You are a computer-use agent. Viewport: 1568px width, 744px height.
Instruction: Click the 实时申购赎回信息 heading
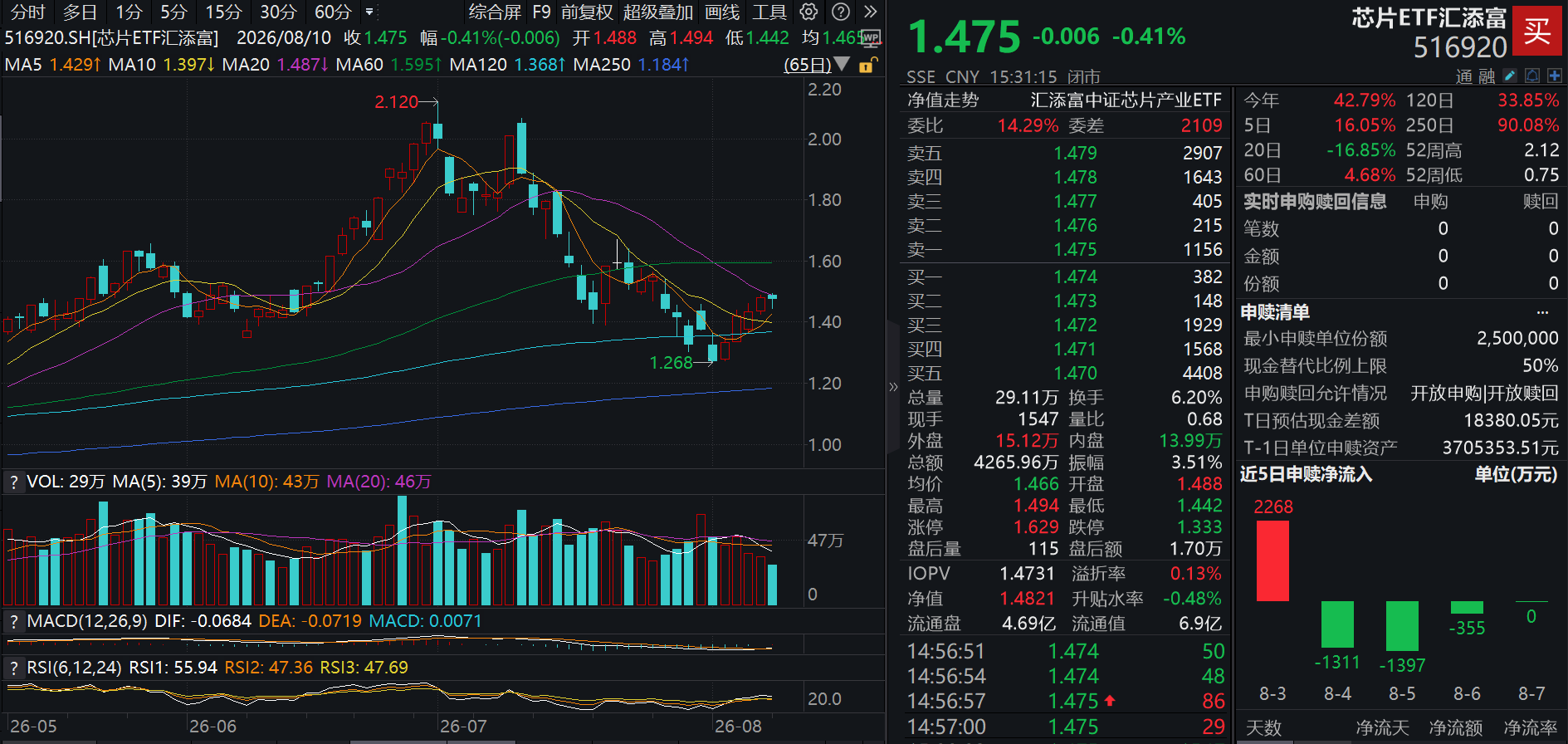(x=1315, y=202)
